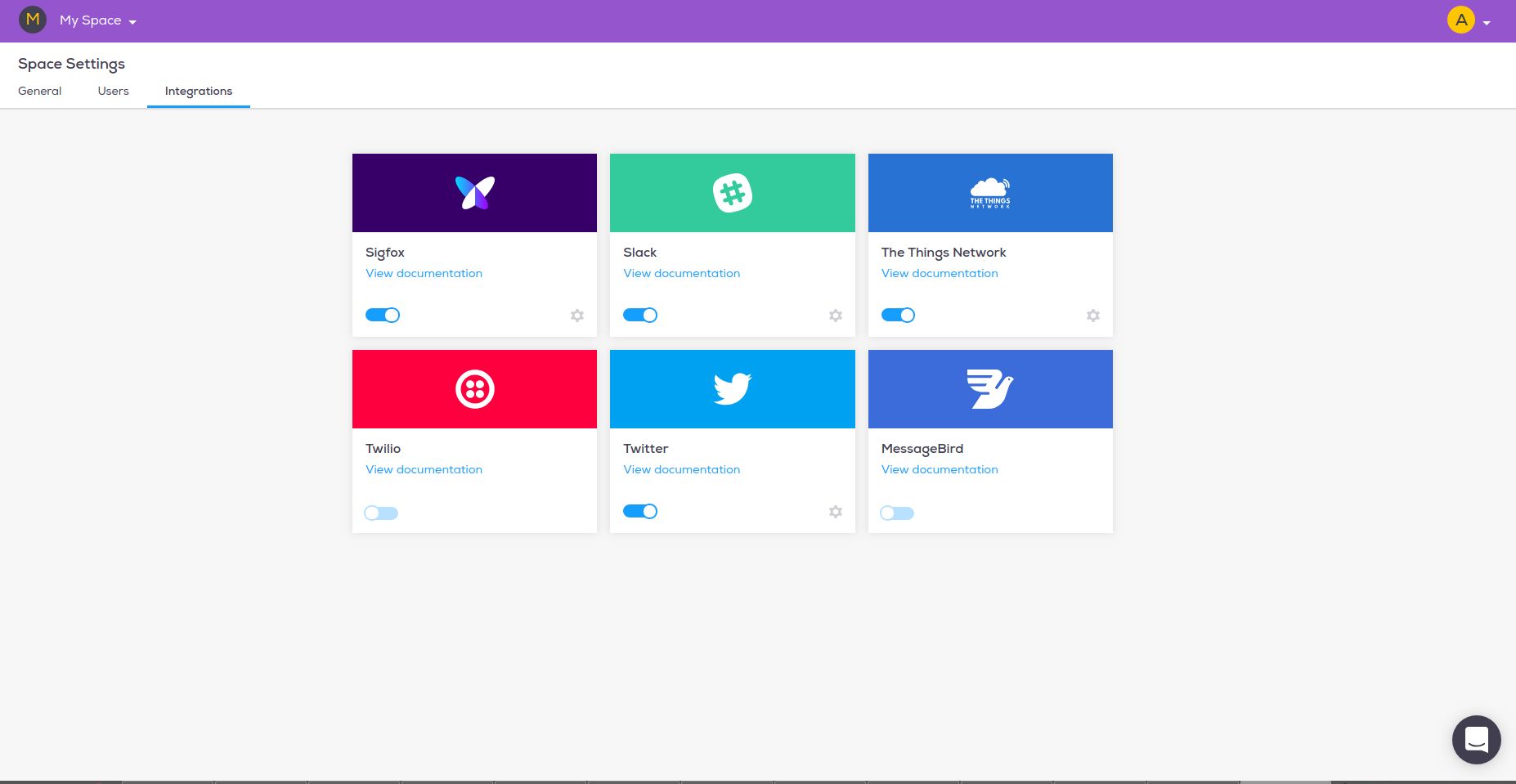Click the Sigfox card title

[385, 253]
